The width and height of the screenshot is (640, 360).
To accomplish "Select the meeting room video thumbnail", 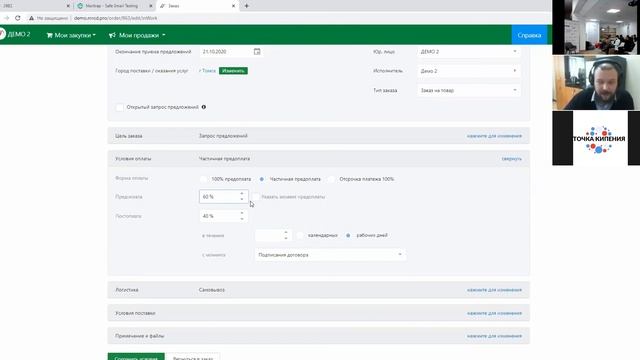I will click(596, 27).
